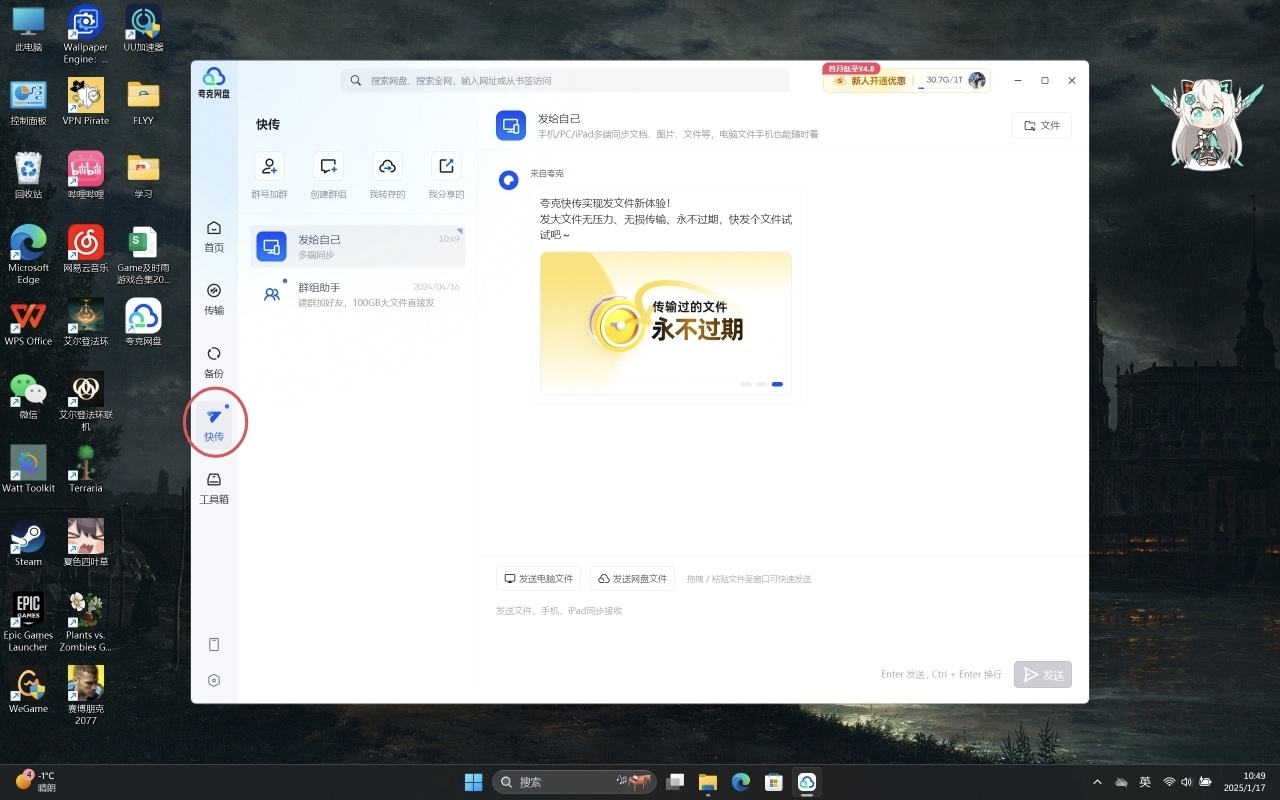
Task: Click the search box in Quark window
Action: coord(565,80)
